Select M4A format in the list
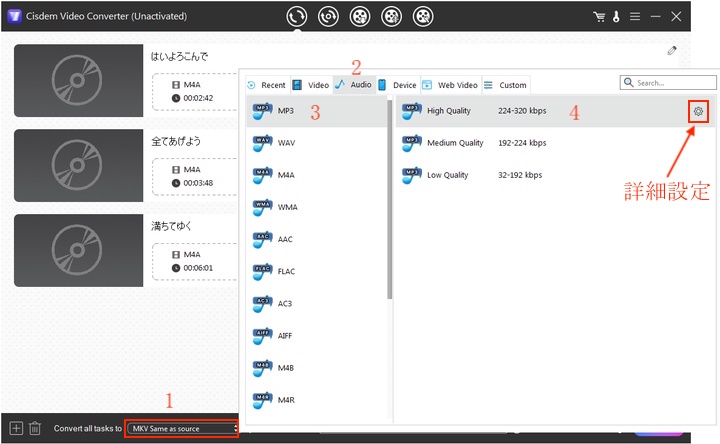The image size is (720, 444). coord(317,175)
